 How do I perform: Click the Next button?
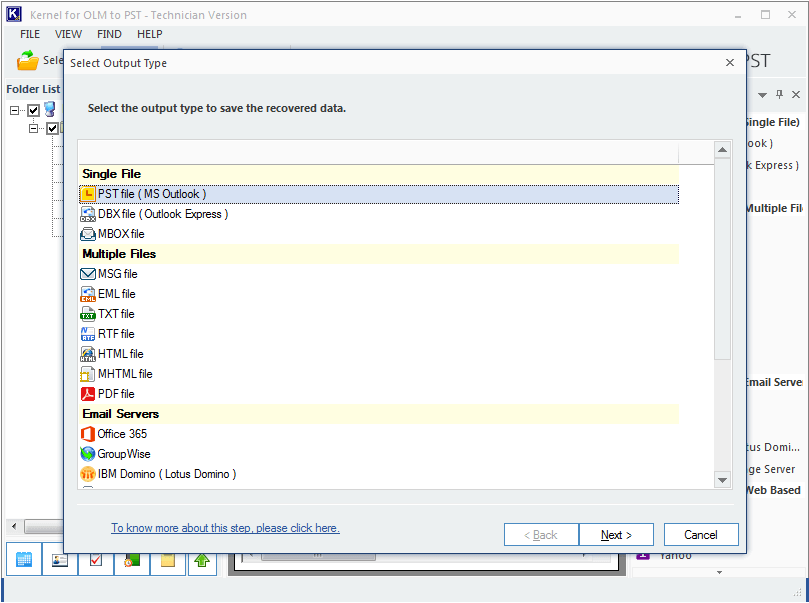(616, 535)
